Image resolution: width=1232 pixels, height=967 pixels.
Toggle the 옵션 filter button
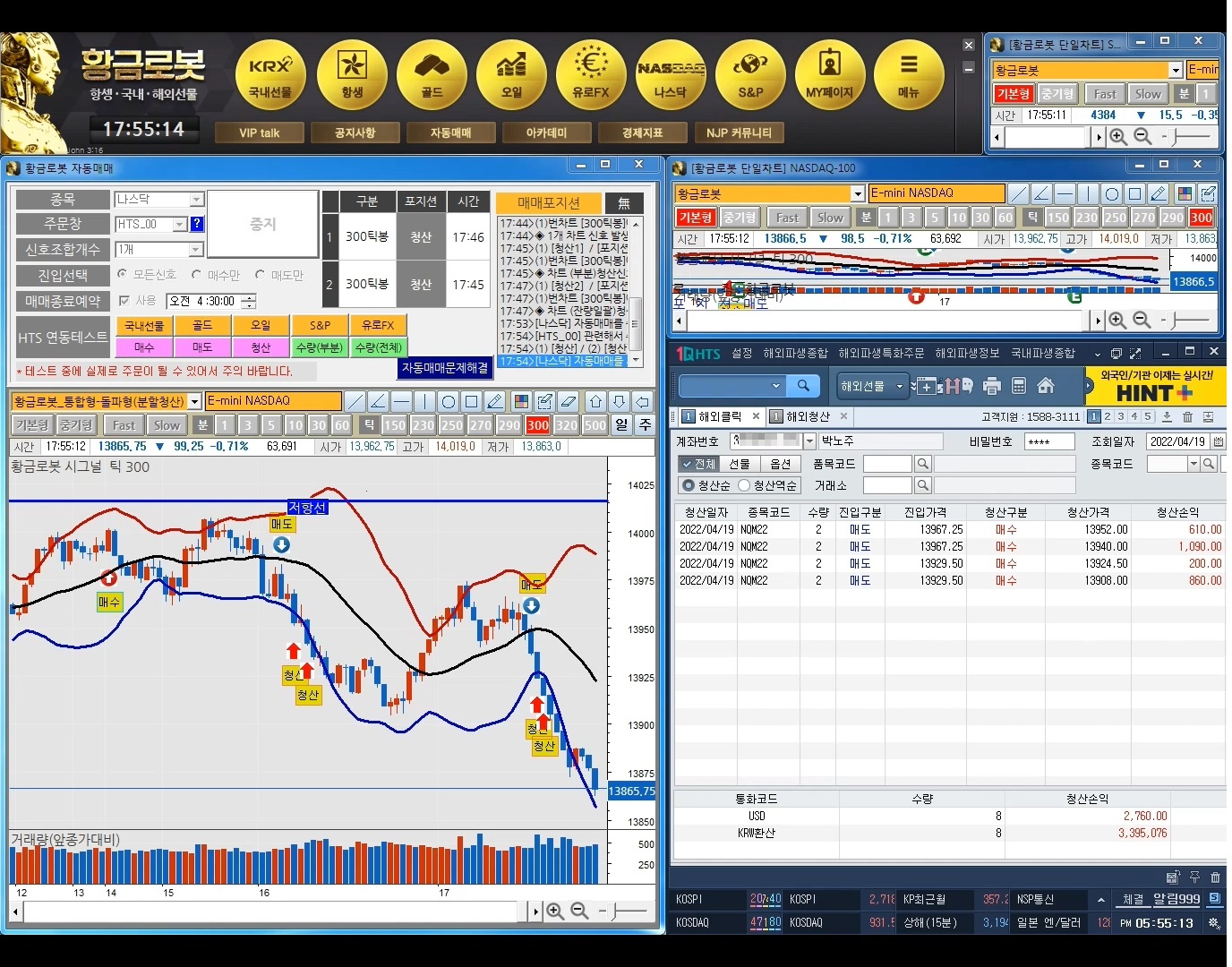point(780,464)
